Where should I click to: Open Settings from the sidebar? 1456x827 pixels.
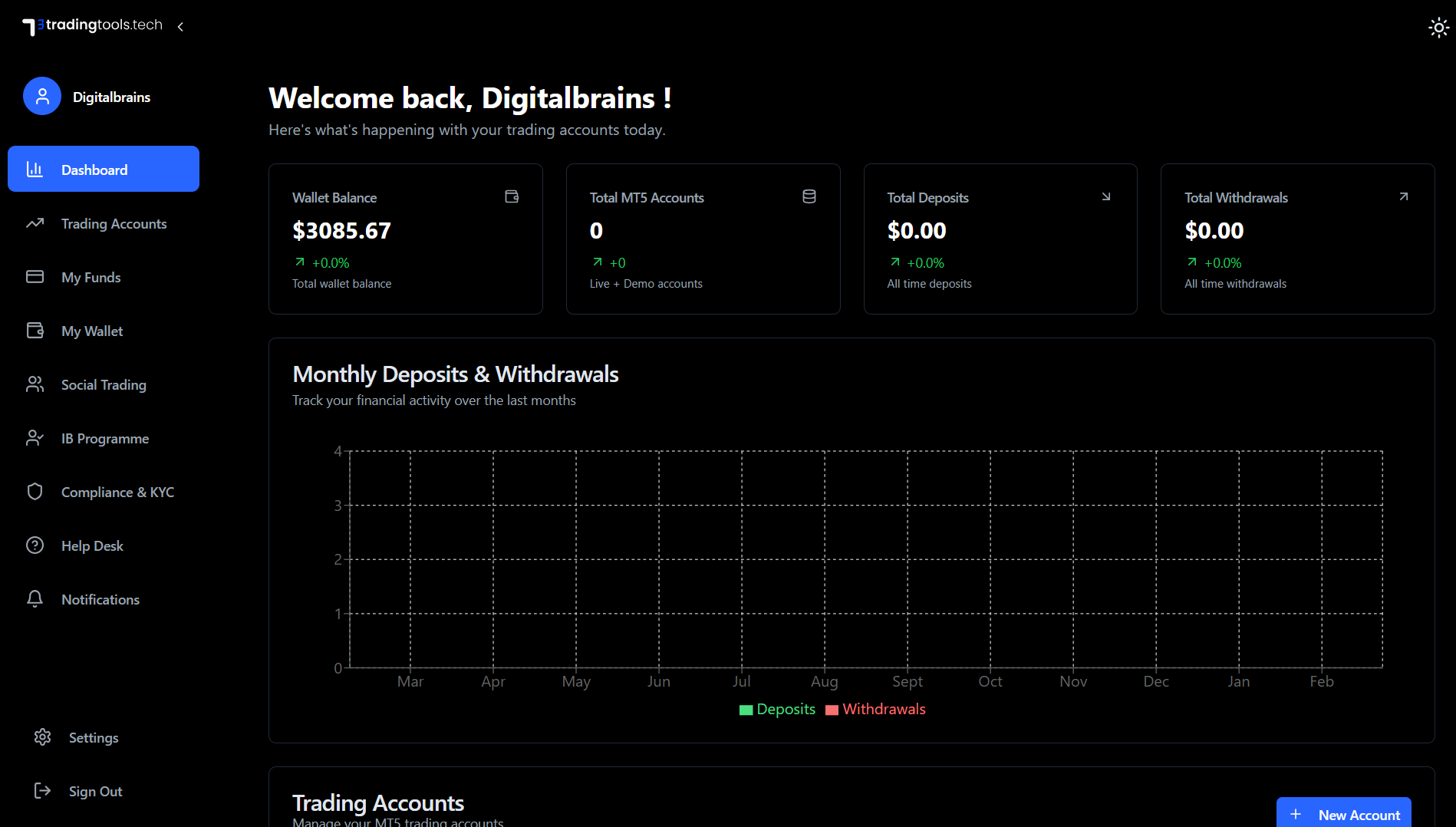pyautogui.click(x=93, y=738)
